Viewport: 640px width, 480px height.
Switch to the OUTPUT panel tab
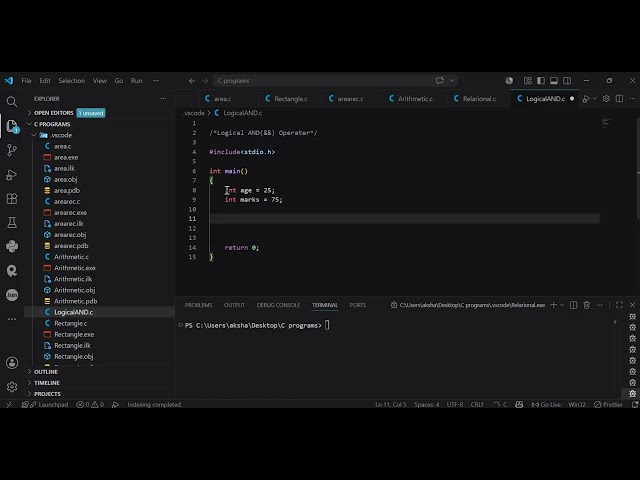234,305
